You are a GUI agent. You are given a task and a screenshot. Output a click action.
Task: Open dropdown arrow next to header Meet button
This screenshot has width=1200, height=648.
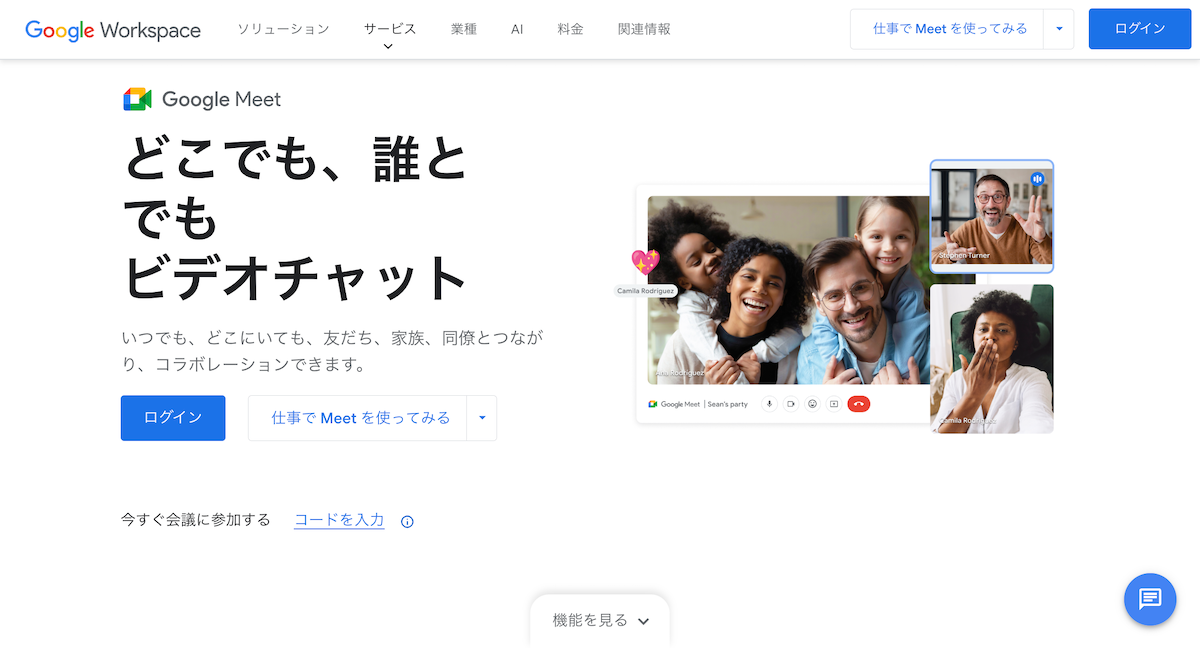click(1059, 29)
